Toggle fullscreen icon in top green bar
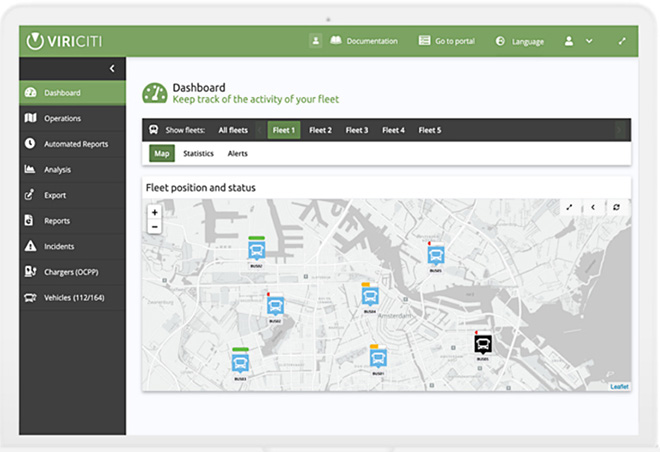Screen dimensions: 660x452 (622, 41)
